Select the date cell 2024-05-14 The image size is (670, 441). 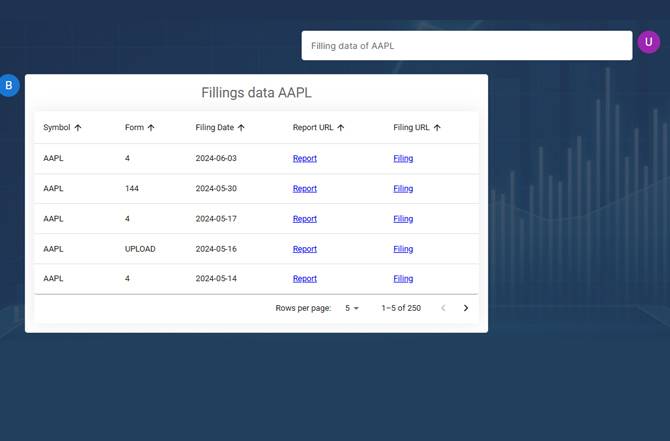(216, 279)
